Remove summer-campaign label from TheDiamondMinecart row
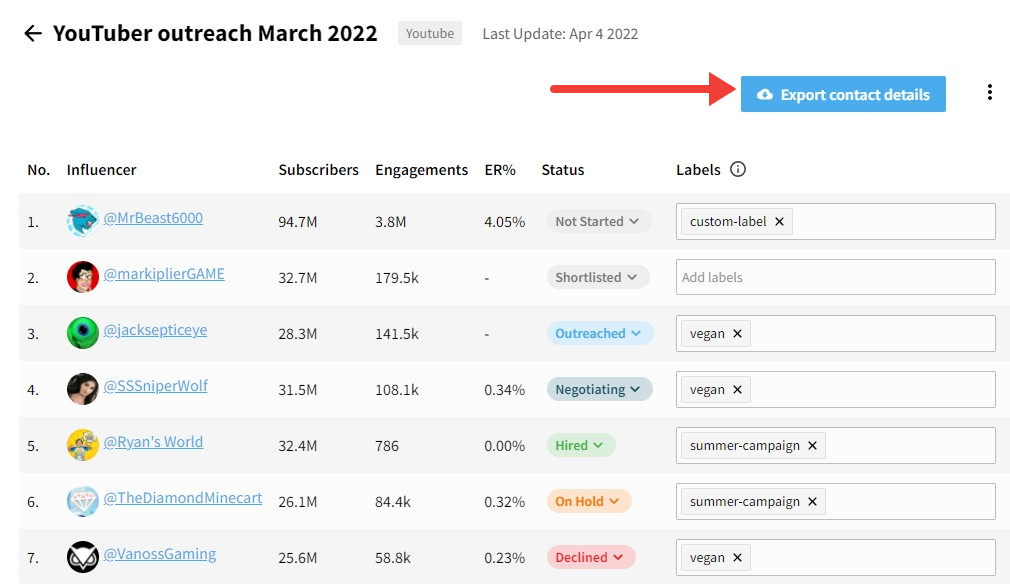This screenshot has width=1010, height=584. click(812, 502)
